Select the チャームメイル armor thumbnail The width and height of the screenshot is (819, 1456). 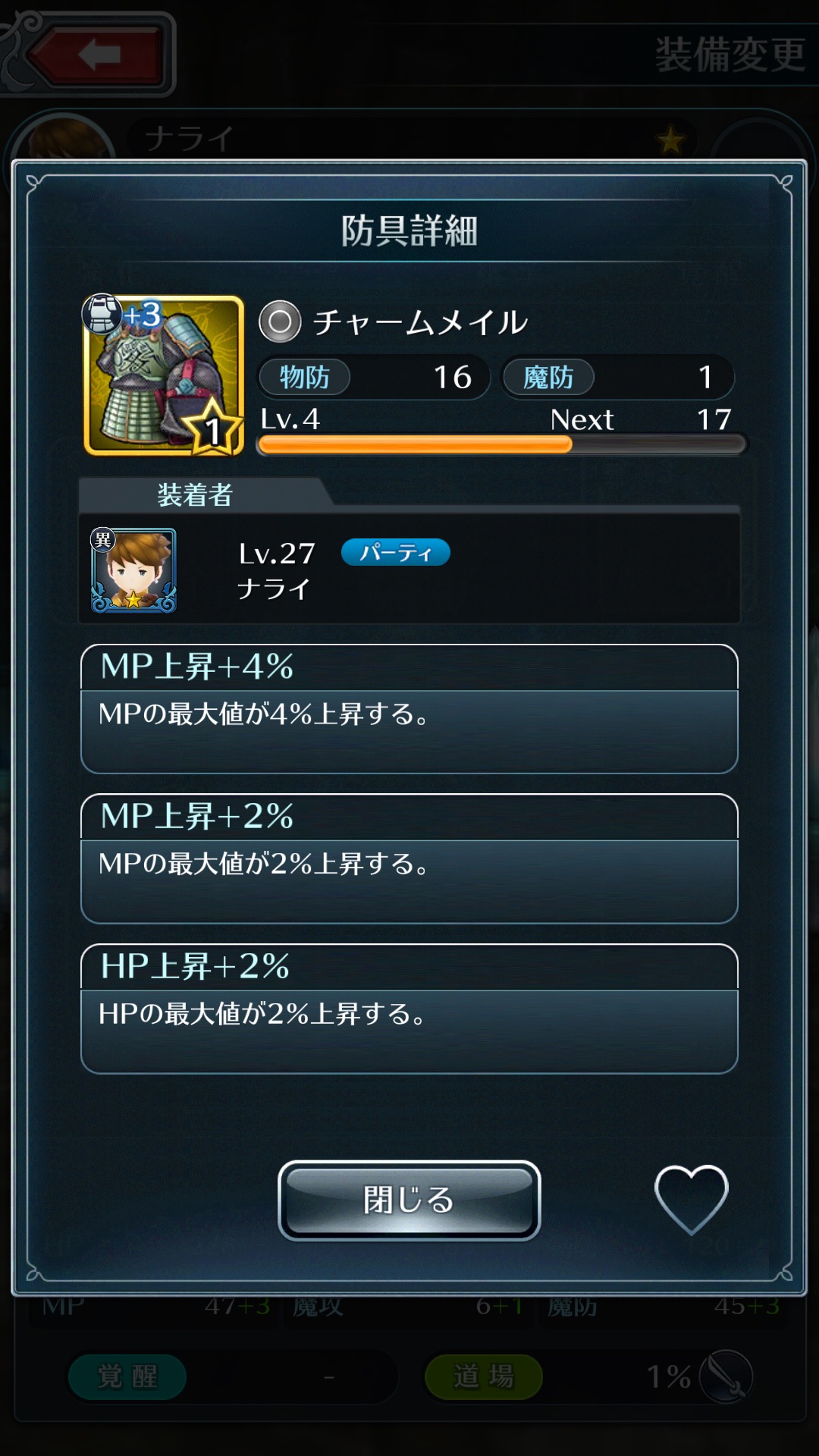pyautogui.click(x=164, y=375)
